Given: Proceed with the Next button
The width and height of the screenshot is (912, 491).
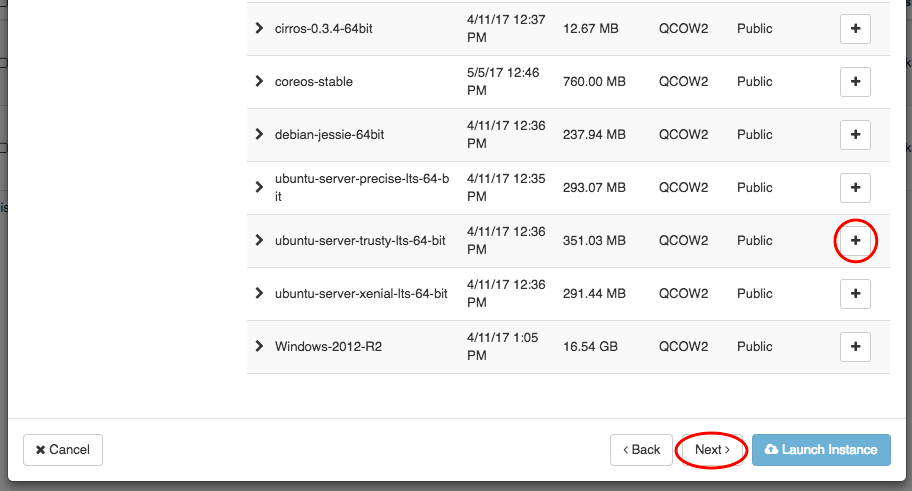Looking at the screenshot, I should coord(713,450).
